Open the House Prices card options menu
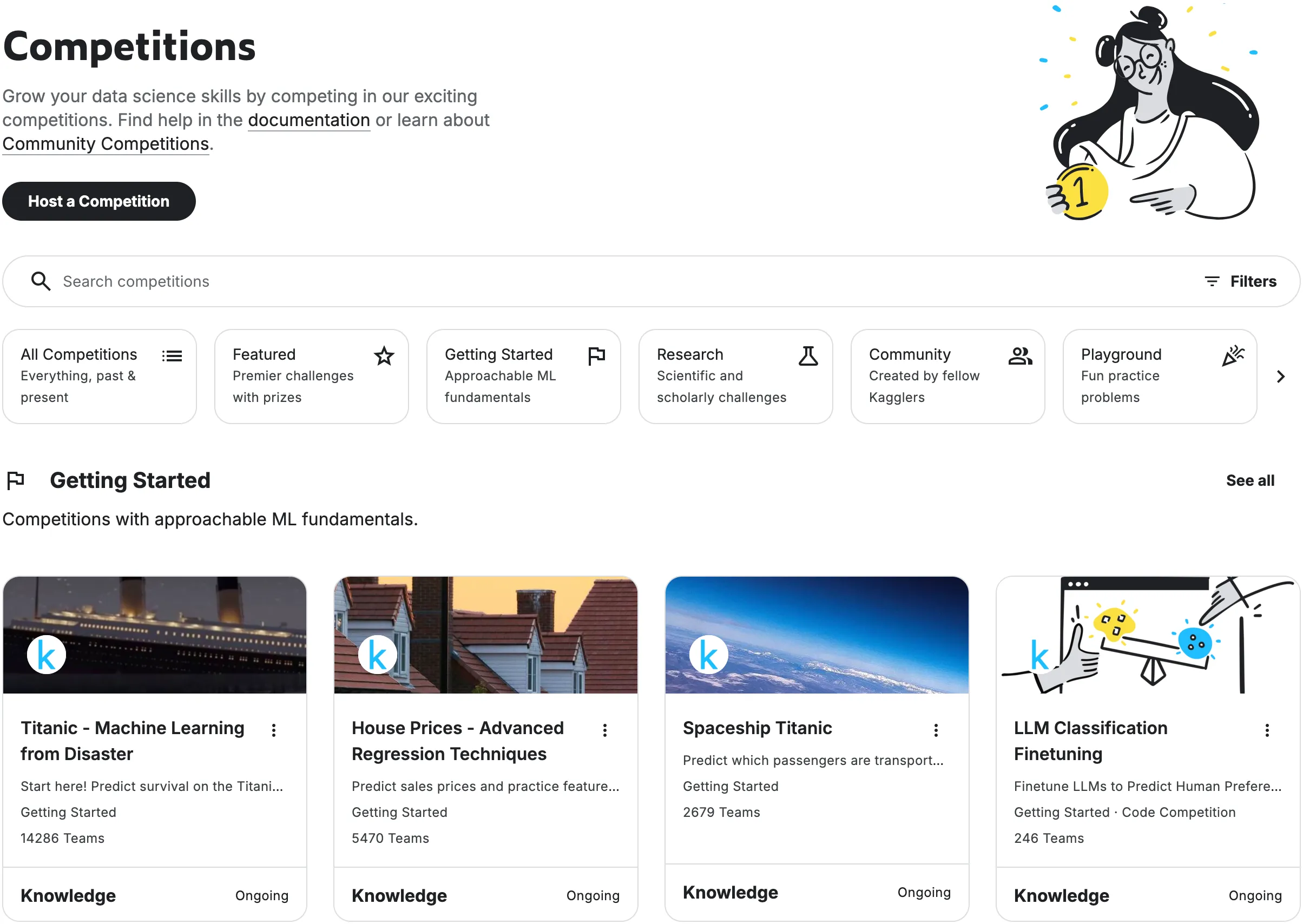Viewport: 1303px width, 924px height. click(x=605, y=730)
